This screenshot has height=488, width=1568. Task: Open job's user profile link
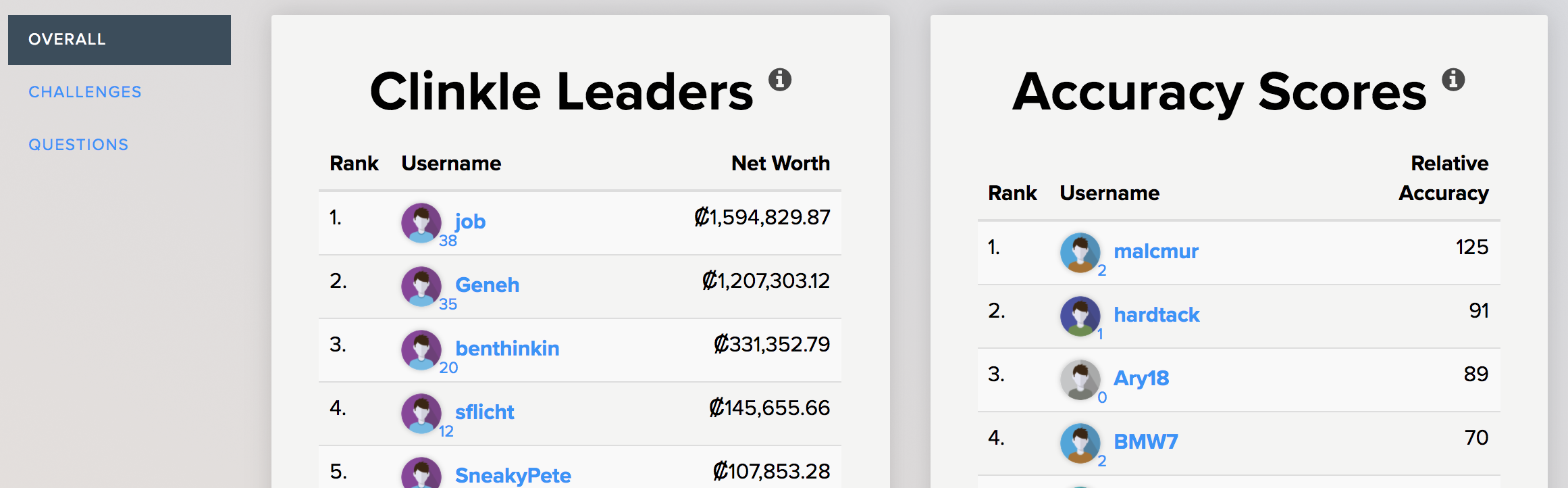pos(470,222)
